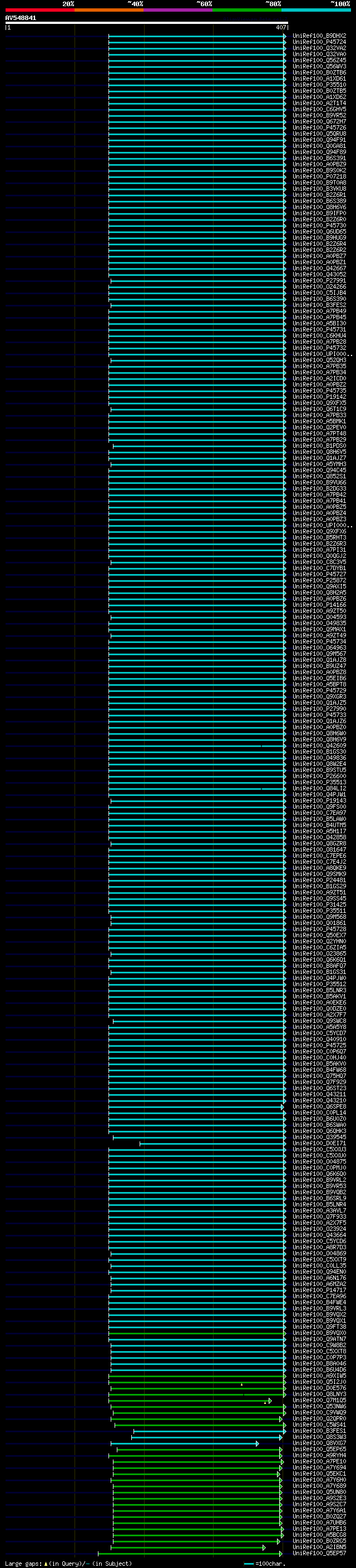Select the alignment bar for UniRef100_Q8VXG7
The height and width of the screenshot is (1568, 356).
point(184,1443)
